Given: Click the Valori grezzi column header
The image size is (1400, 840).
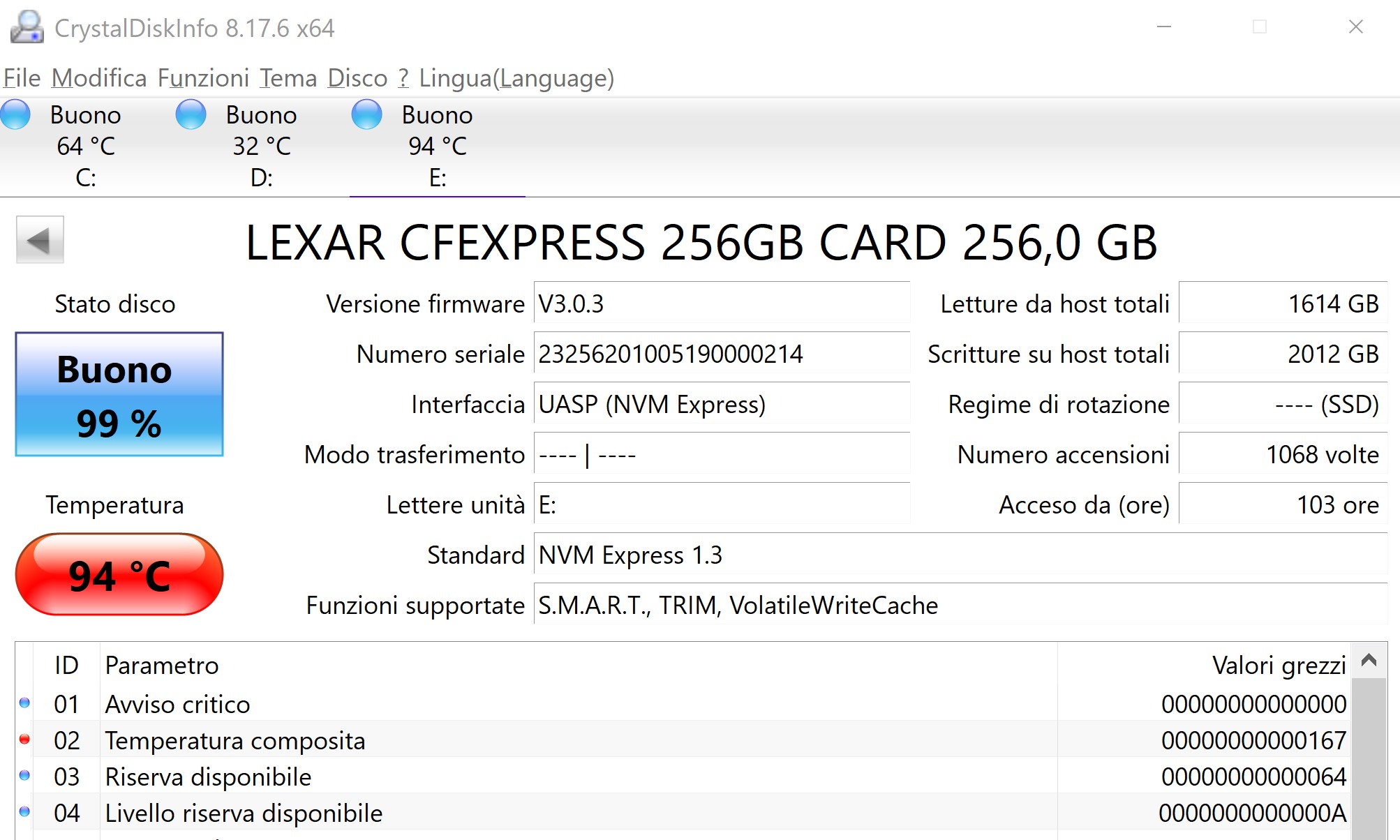Looking at the screenshot, I should 1204,665.
